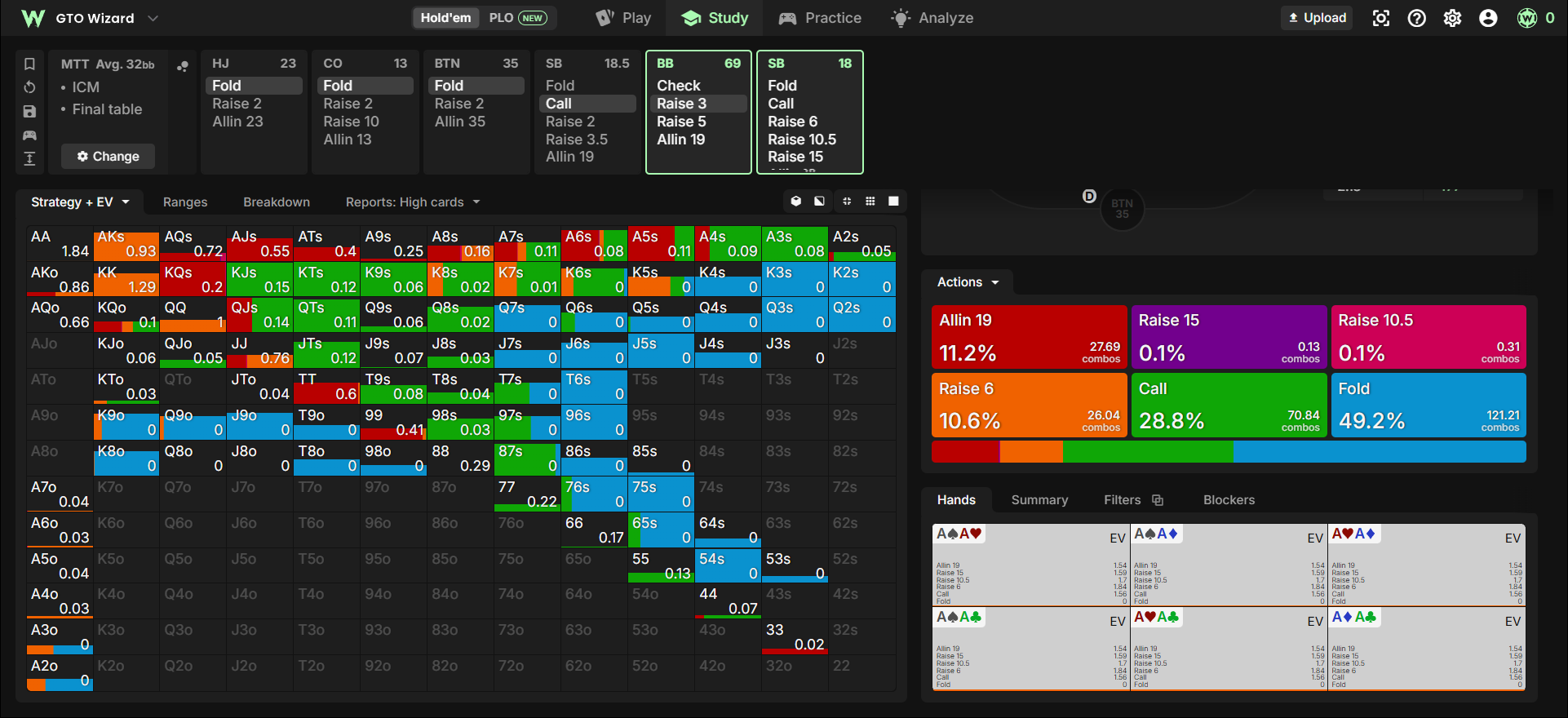
Task: Click the 3D cube view icon
Action: coord(796,202)
